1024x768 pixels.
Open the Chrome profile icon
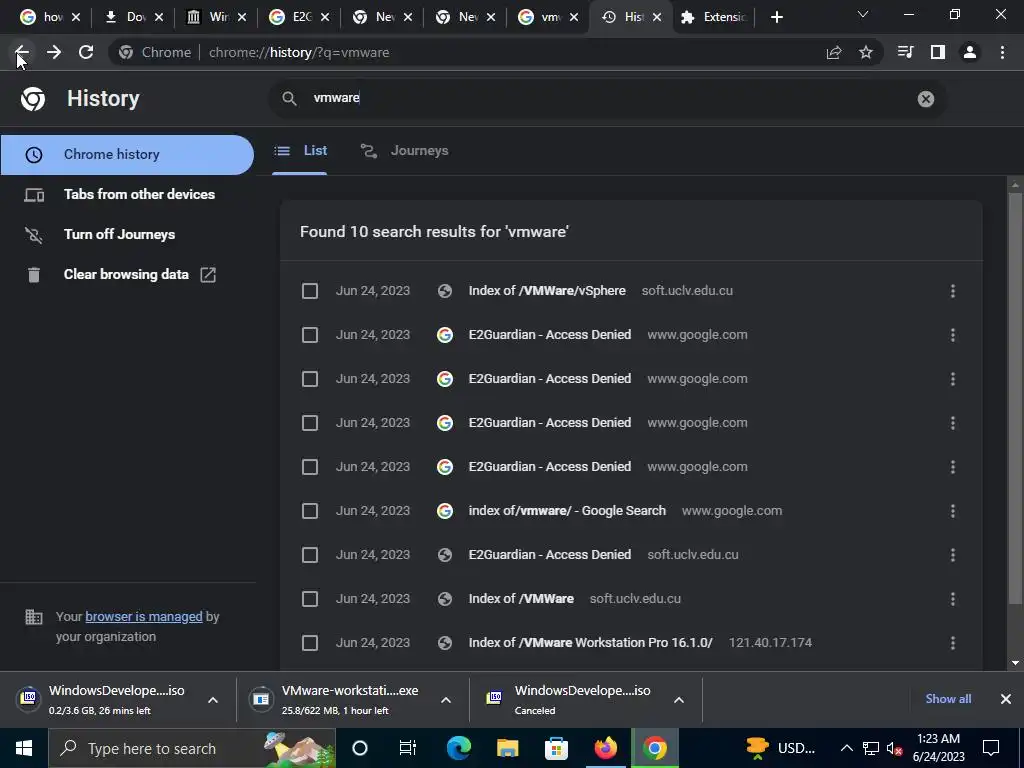[970, 52]
